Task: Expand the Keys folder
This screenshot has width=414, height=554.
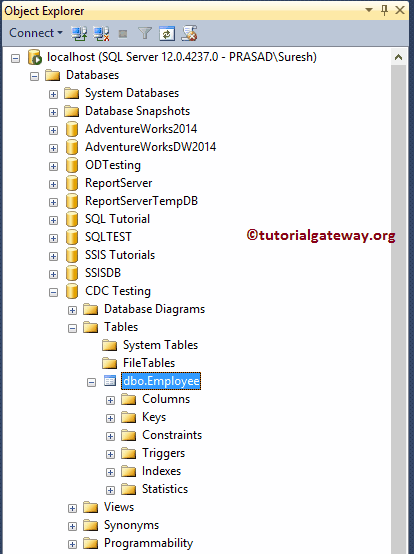Action: pyautogui.click(x=111, y=419)
